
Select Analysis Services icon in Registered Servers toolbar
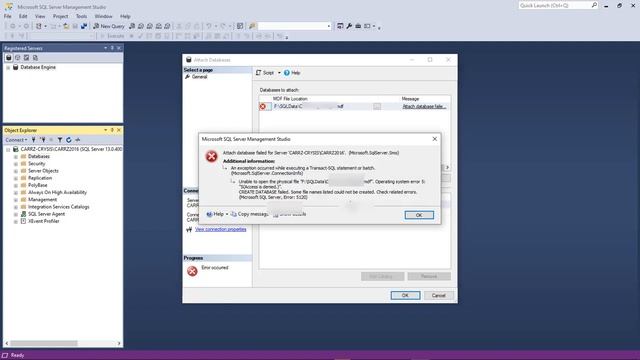[18, 58]
